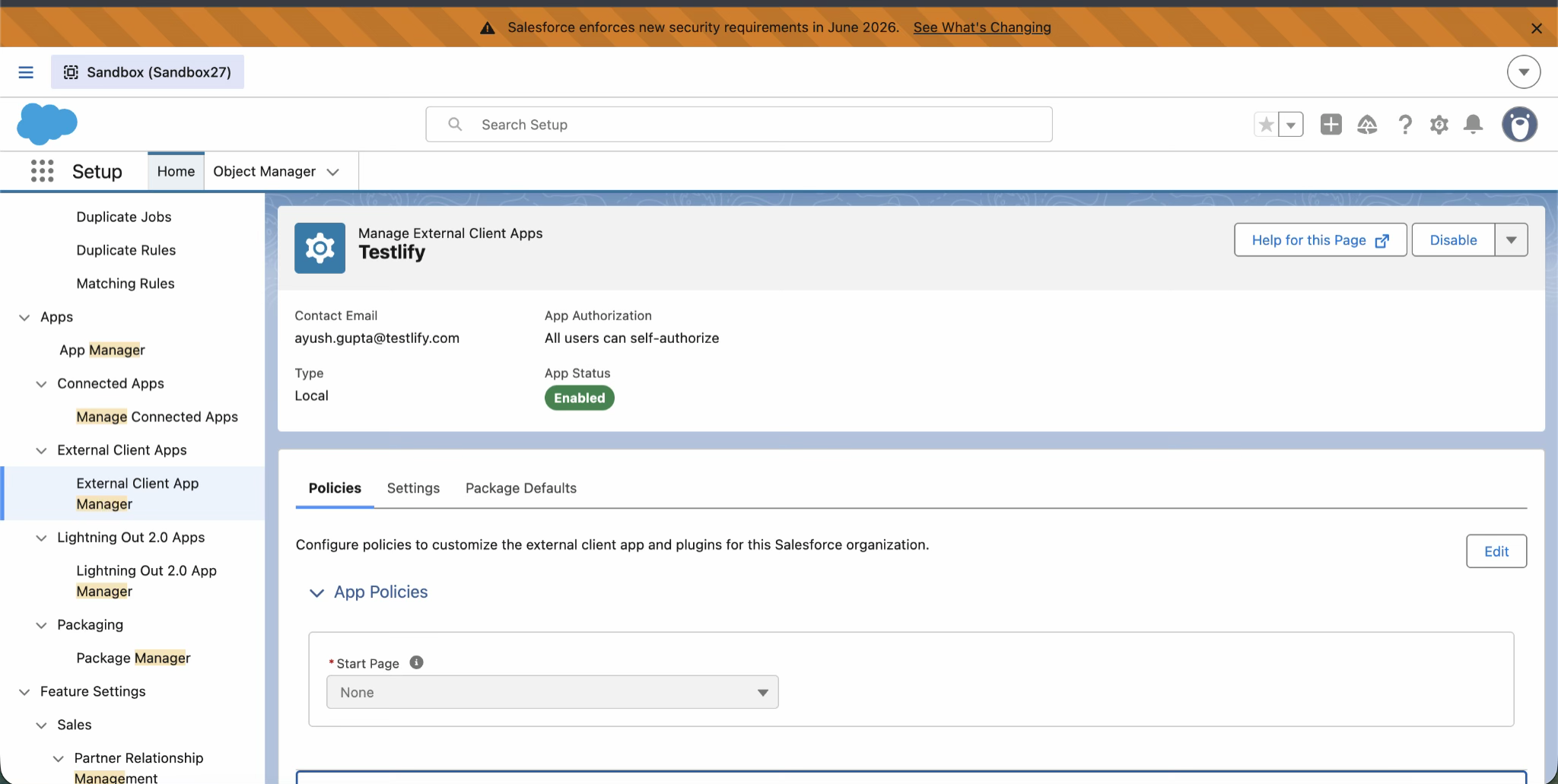Image resolution: width=1558 pixels, height=784 pixels.
Task: Open Matching Rules in the sidebar
Action: pyautogui.click(x=126, y=284)
